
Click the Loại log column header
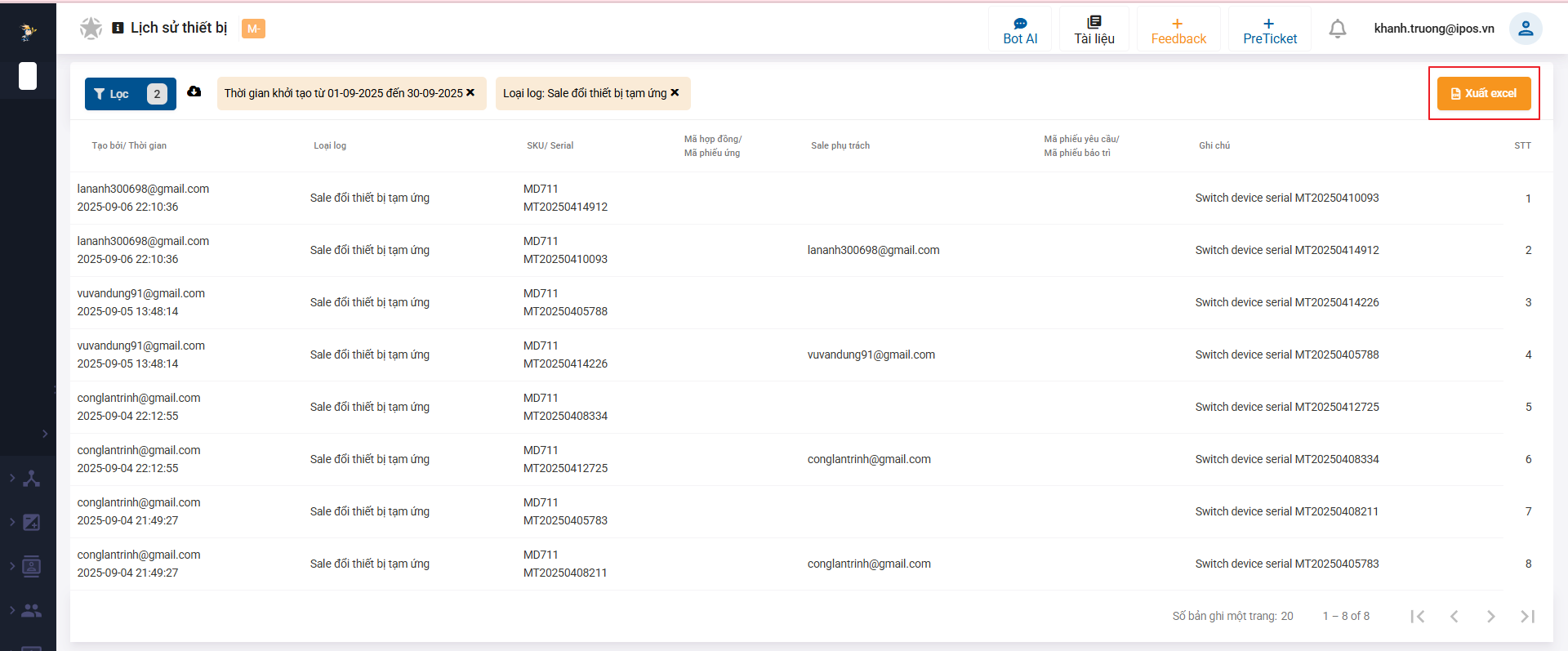[x=330, y=145]
